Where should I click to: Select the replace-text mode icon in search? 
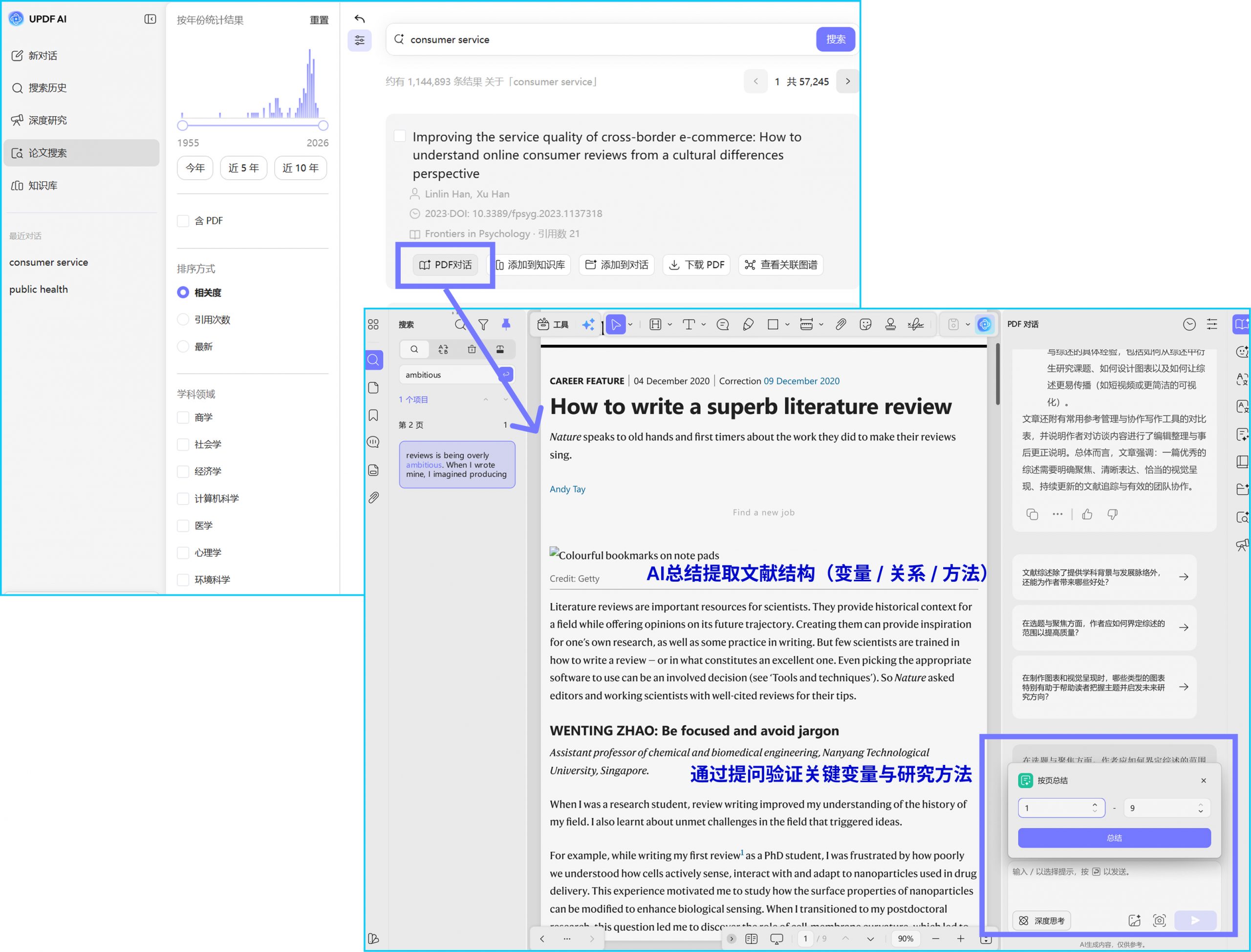443,350
